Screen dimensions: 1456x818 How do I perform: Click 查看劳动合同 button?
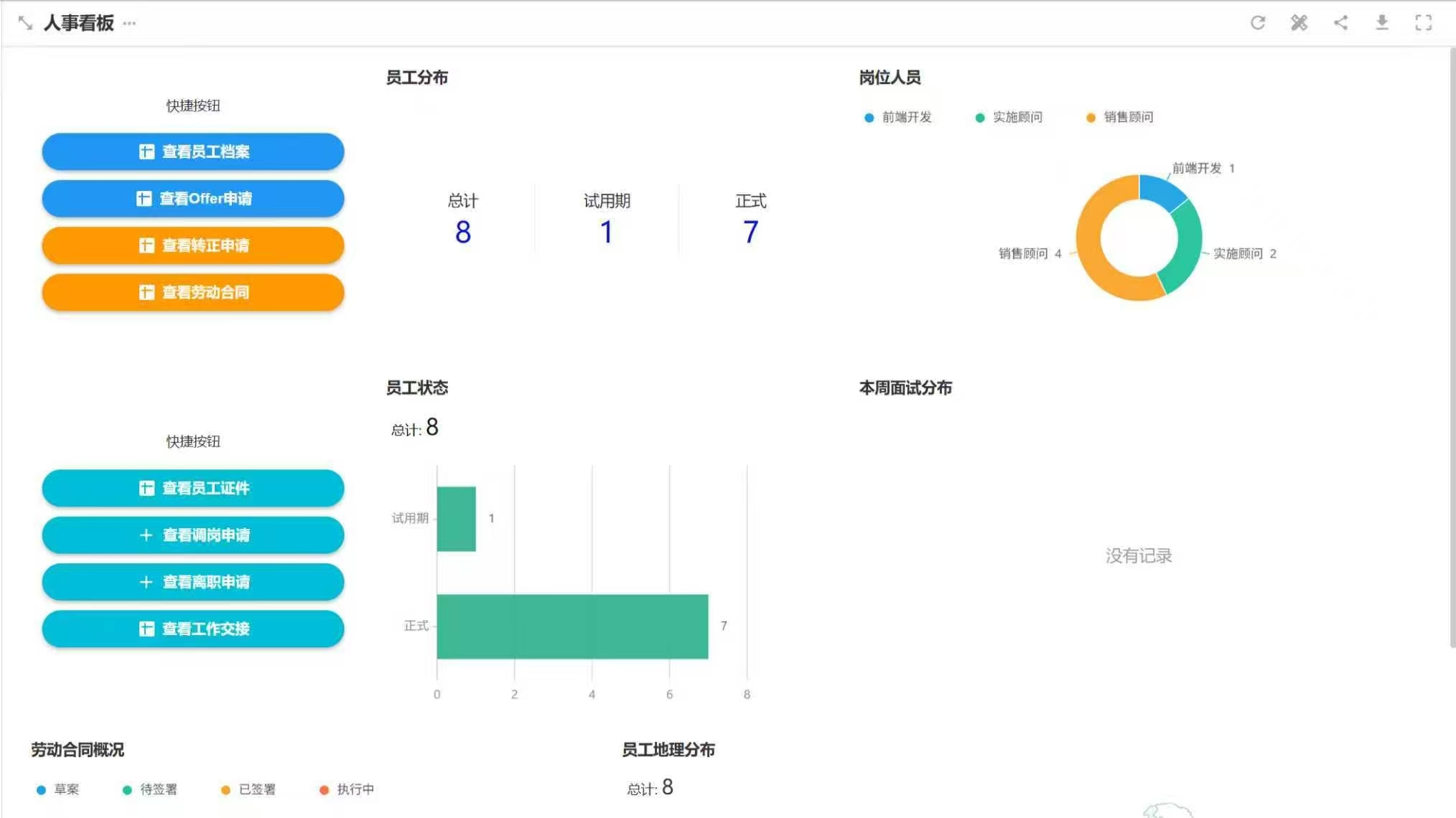(193, 292)
